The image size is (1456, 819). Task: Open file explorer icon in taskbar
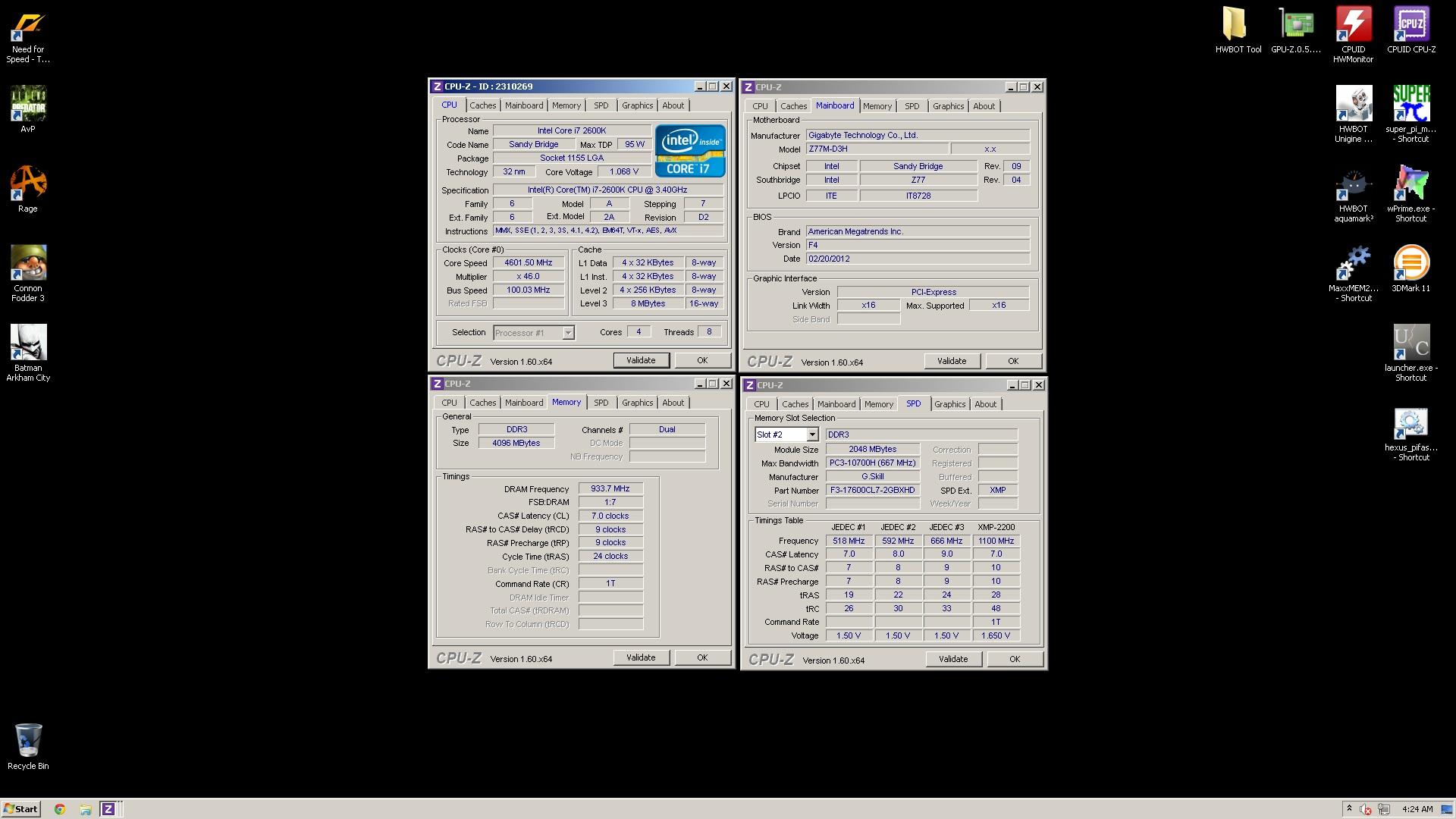(86, 809)
